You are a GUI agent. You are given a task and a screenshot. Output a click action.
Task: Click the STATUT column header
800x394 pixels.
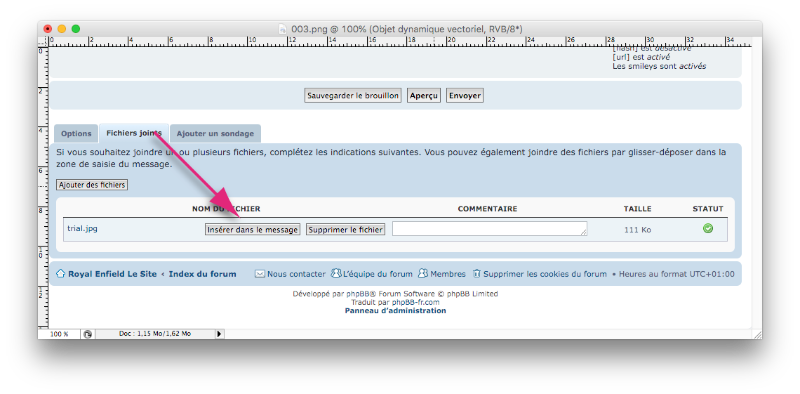[708, 209]
